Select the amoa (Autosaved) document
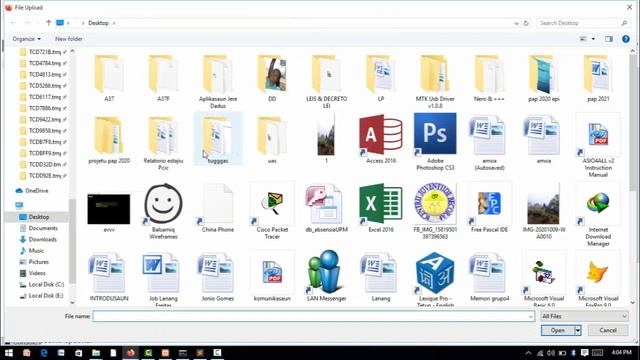The height and width of the screenshot is (360, 640). tap(489, 142)
